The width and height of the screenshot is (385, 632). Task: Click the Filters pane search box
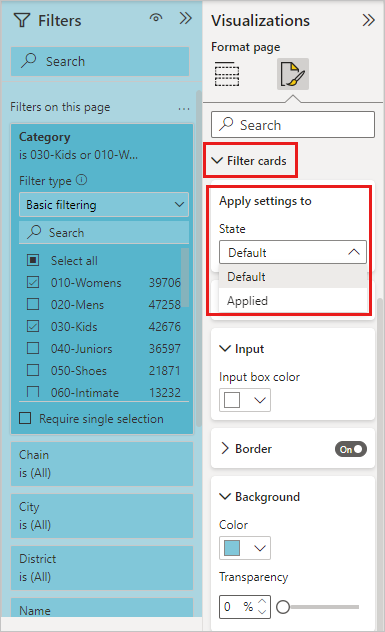100,61
